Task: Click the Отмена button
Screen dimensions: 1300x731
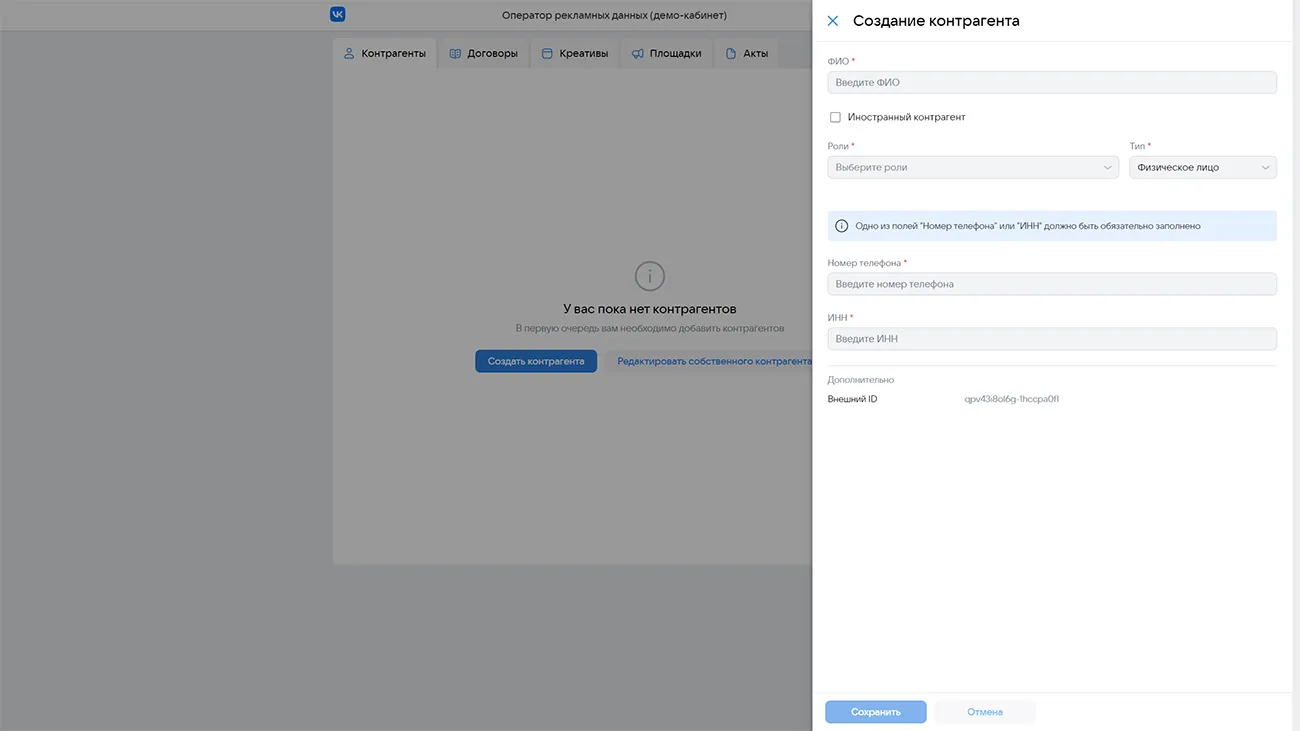Action: [984, 712]
